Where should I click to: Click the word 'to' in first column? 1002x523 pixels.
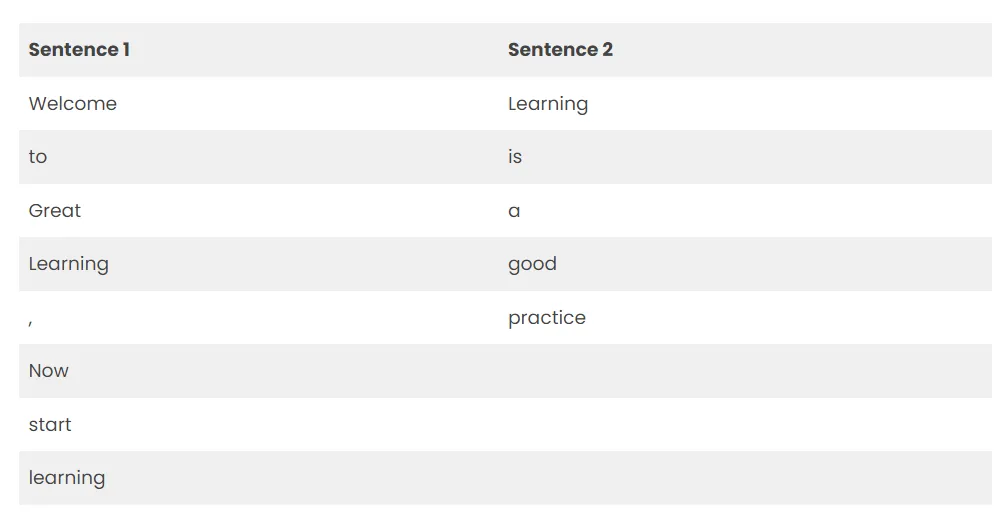(x=38, y=157)
